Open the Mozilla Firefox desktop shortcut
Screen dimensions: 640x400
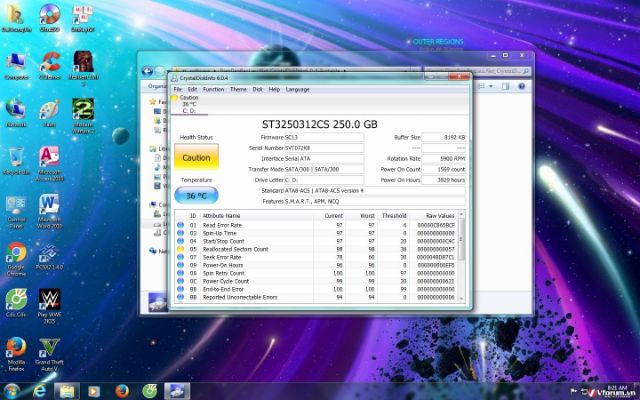16,354
